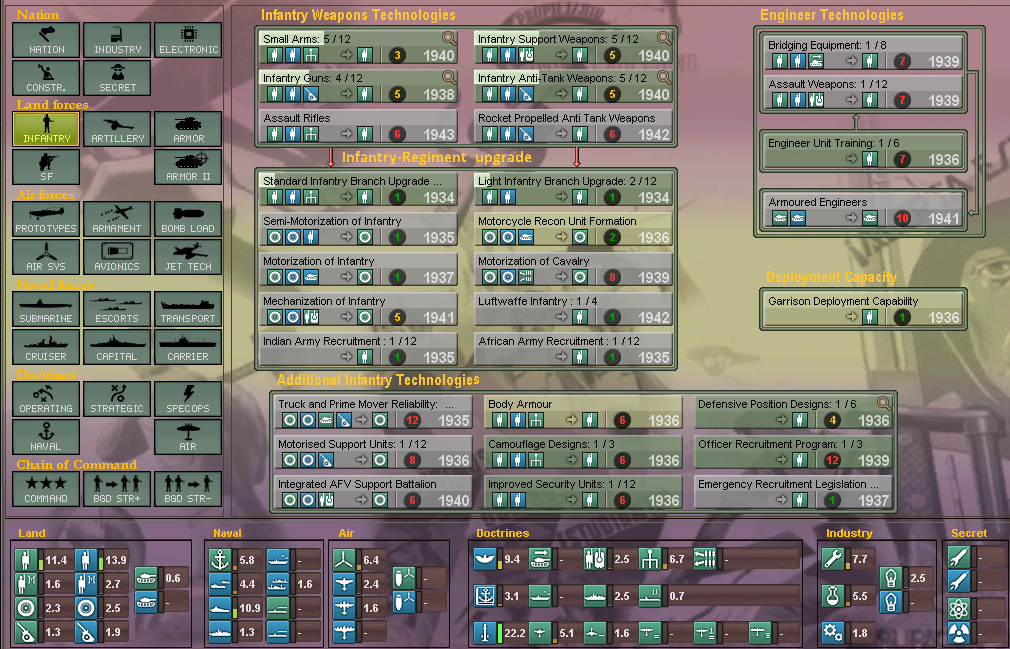Image resolution: width=1010 pixels, height=649 pixels.
Task: Open the Command chain tab
Action: click(x=46, y=489)
